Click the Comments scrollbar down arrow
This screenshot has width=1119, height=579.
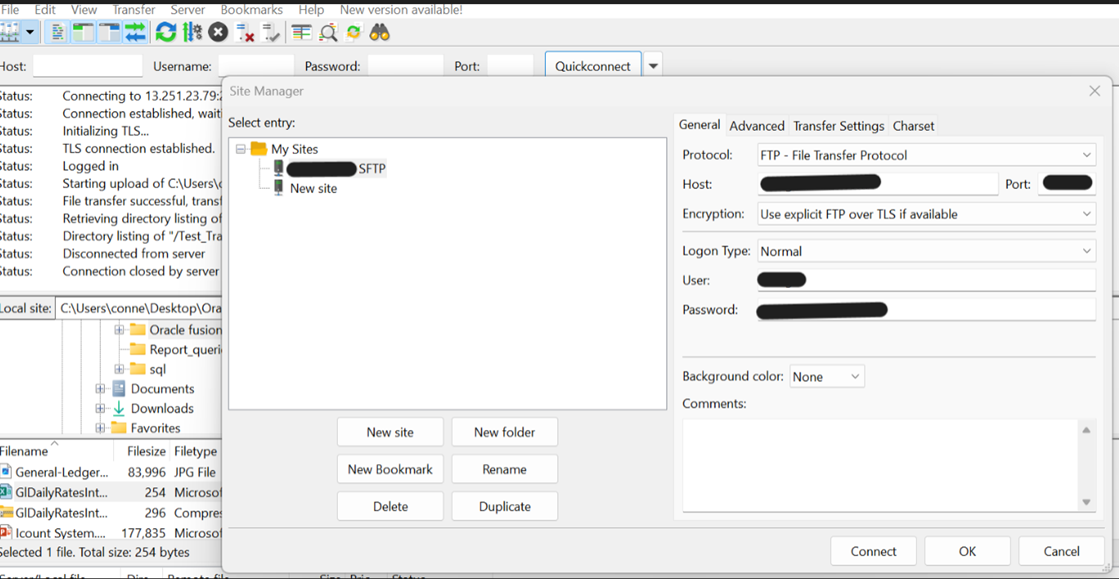(x=1086, y=503)
